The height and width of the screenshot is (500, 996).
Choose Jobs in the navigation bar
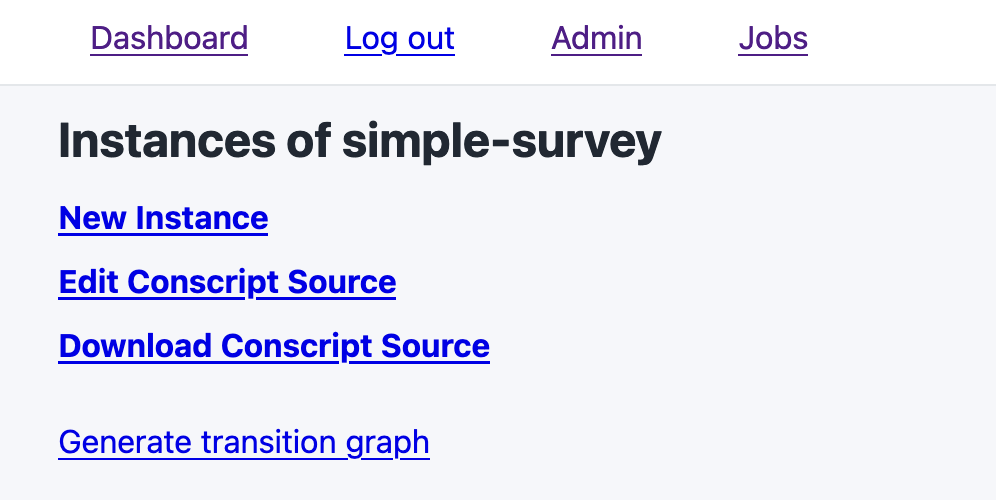(x=773, y=39)
